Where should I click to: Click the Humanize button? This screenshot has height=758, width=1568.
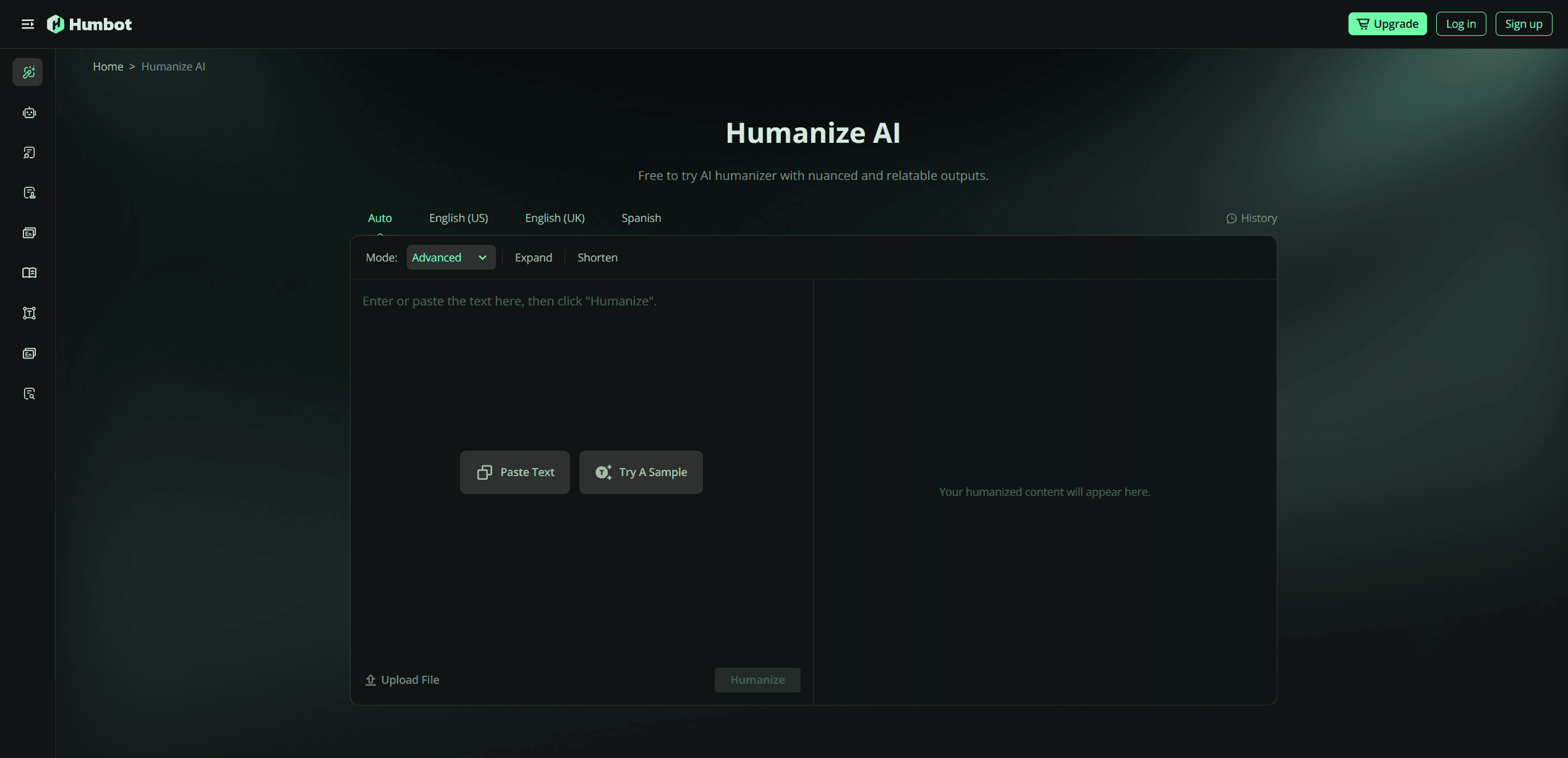point(757,679)
